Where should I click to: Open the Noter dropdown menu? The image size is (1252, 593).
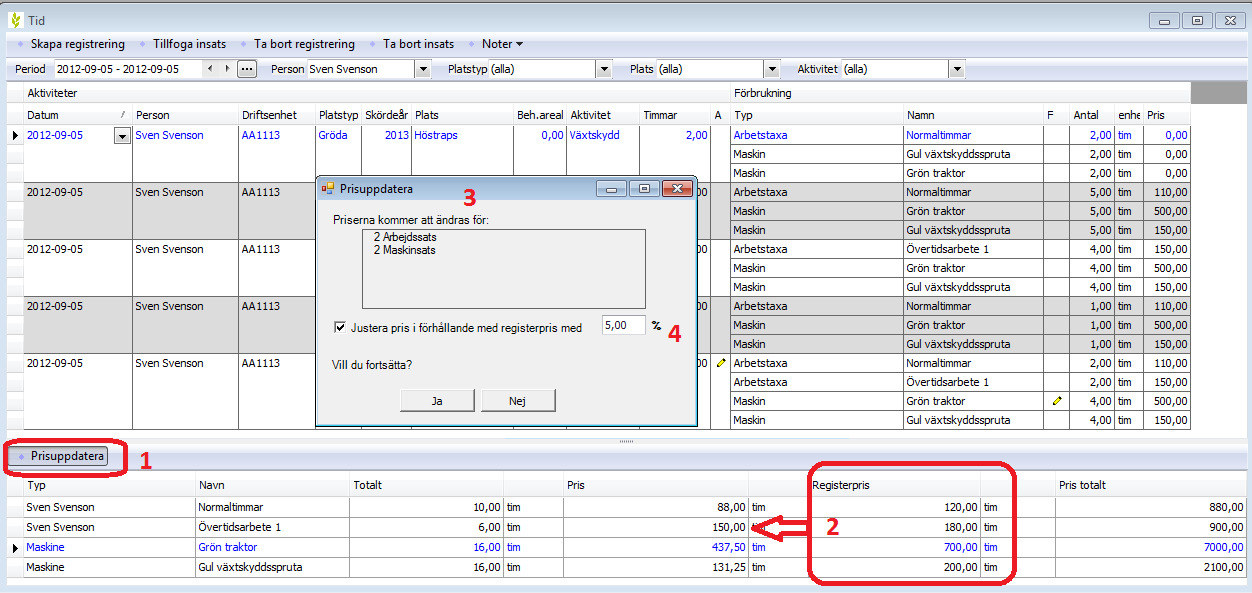pos(502,44)
